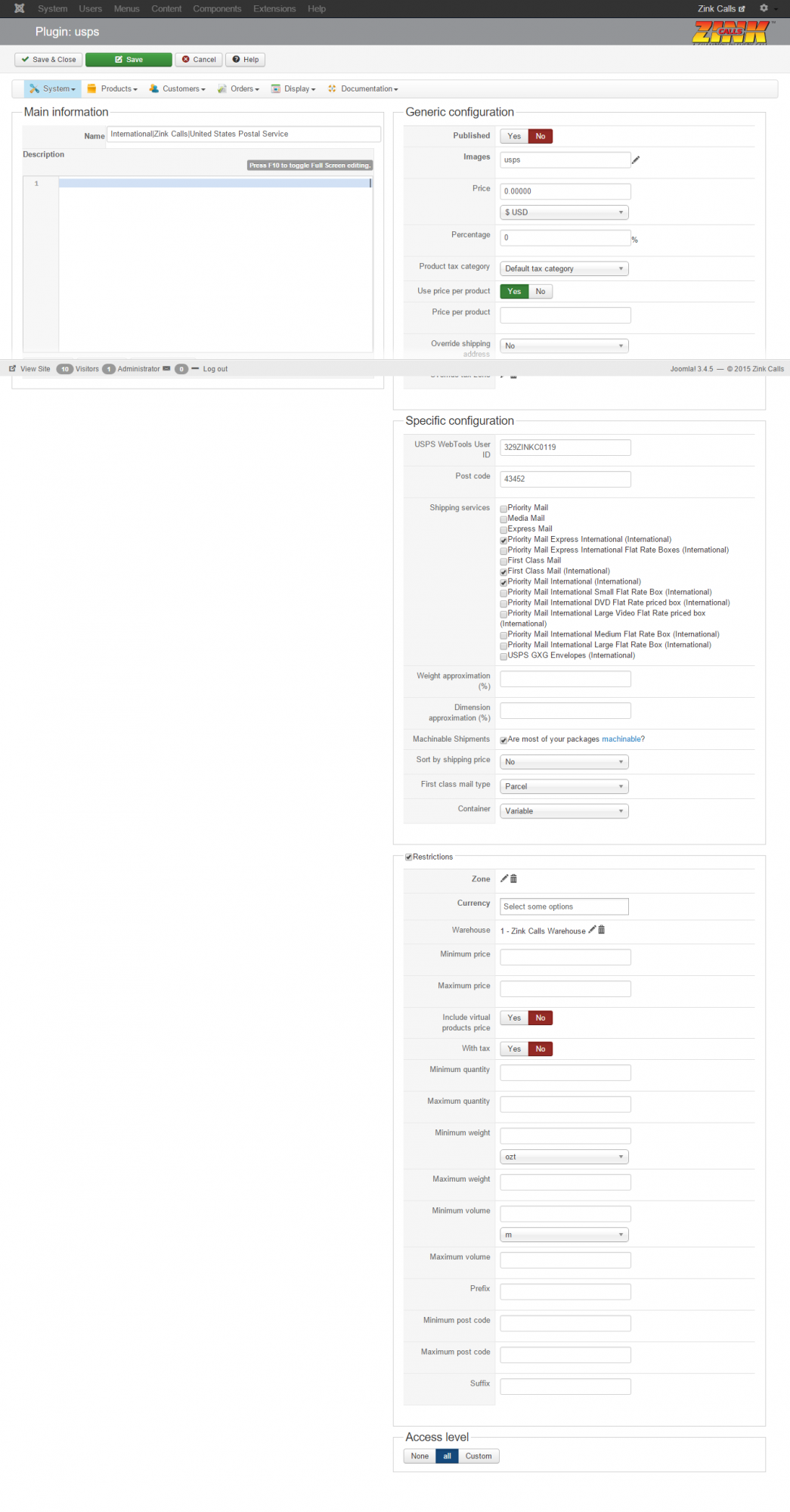Select the Custom access level option
The image size is (790, 1512).
(x=479, y=1456)
